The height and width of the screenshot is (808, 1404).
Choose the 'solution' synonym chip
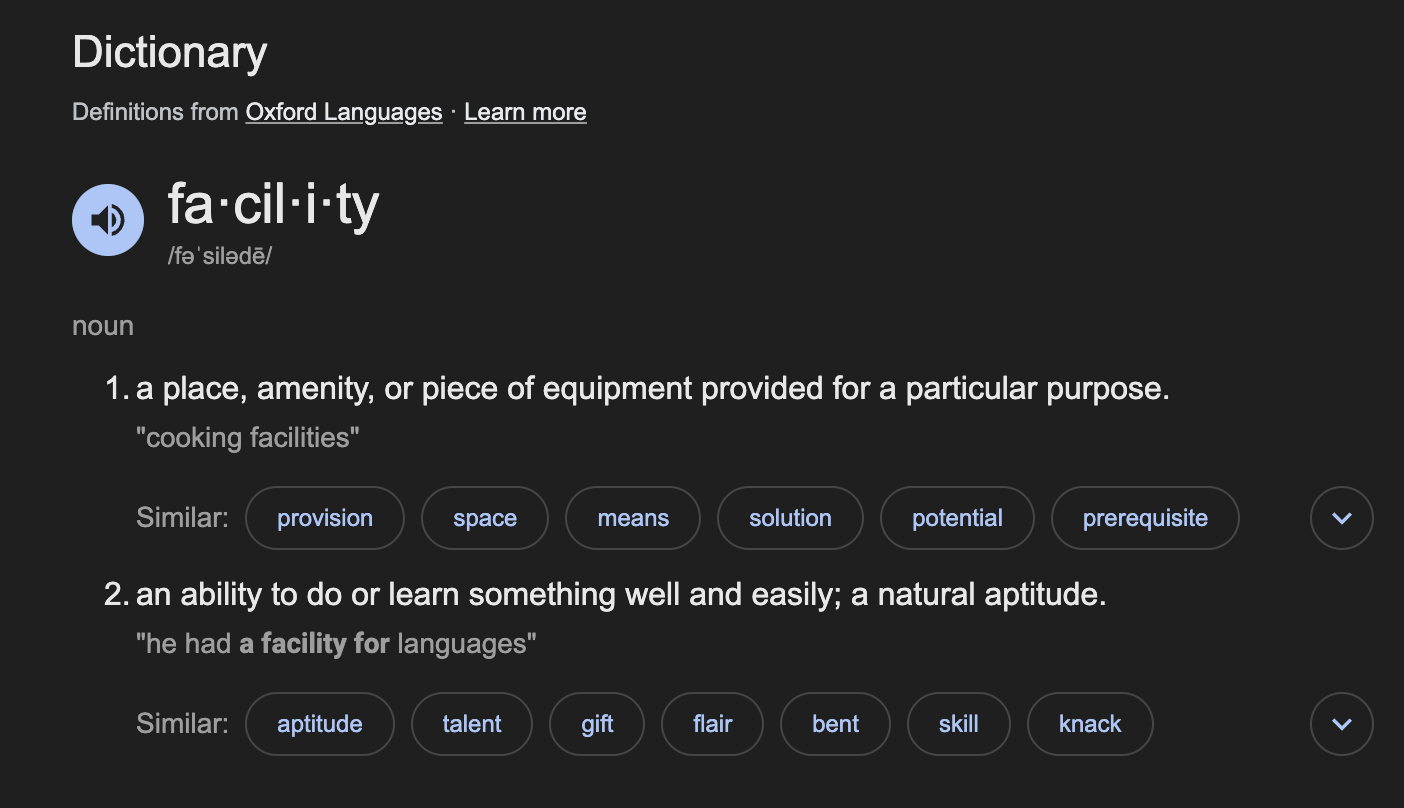tap(790, 518)
